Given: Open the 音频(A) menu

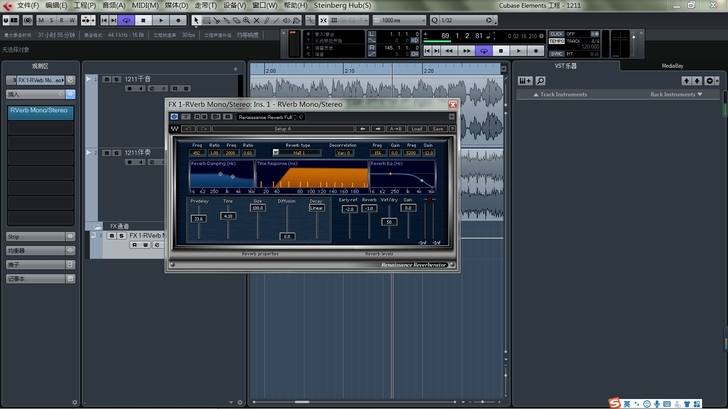Looking at the screenshot, I should click(x=114, y=6).
